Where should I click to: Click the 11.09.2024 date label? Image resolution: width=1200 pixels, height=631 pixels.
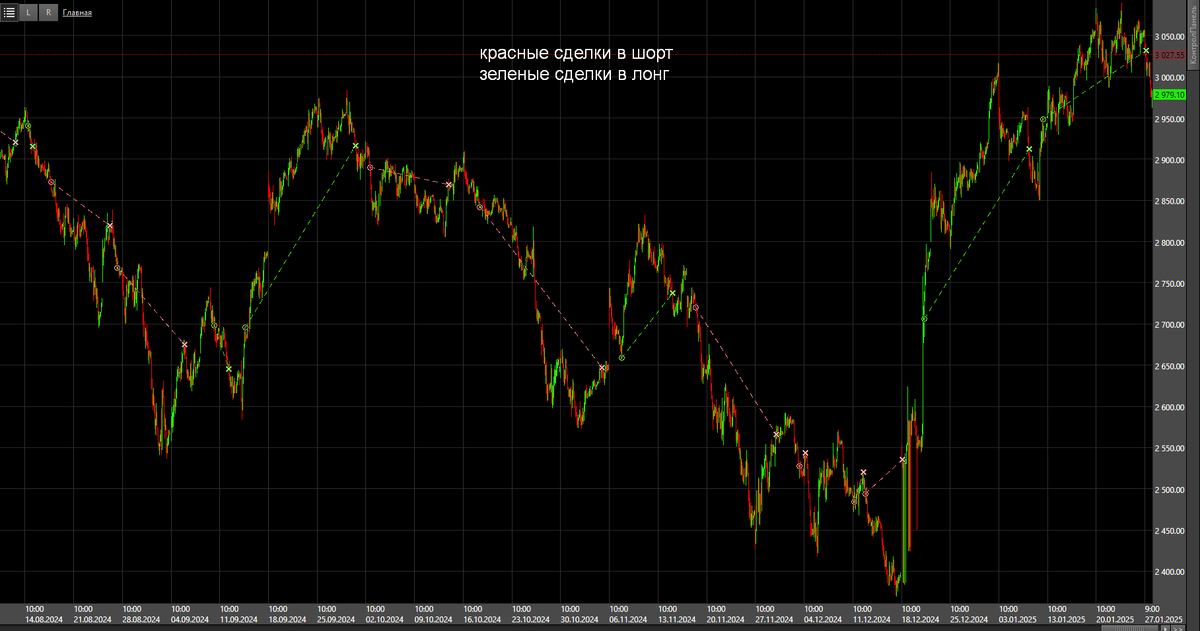[x=238, y=619]
